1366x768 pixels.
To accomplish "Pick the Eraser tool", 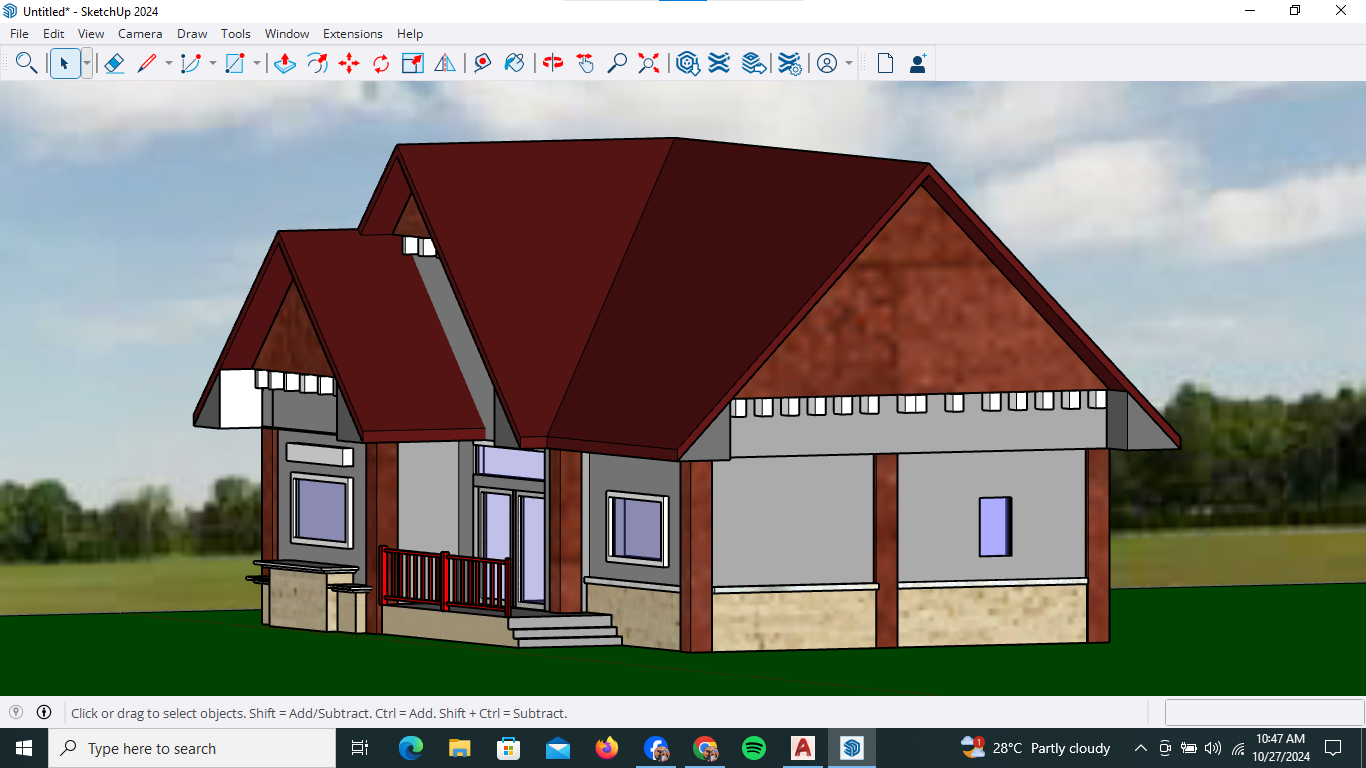I will (x=114, y=63).
